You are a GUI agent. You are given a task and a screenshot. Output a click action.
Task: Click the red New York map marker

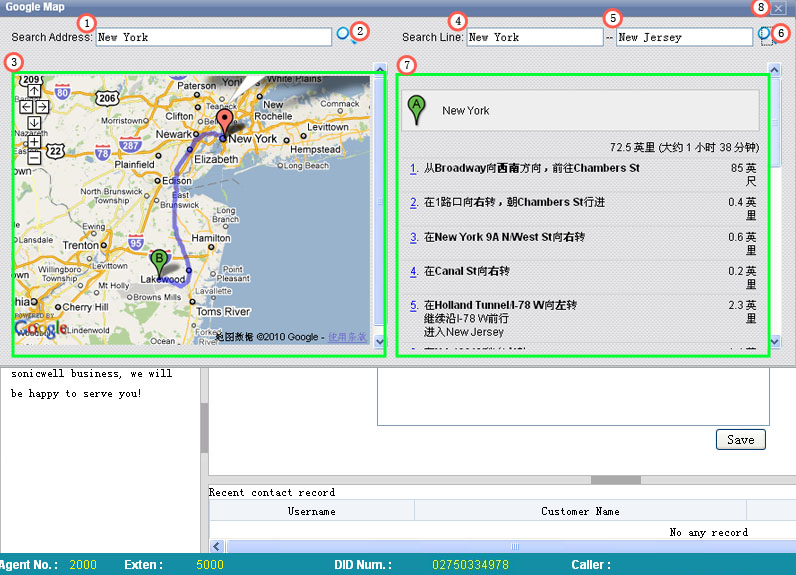pyautogui.click(x=225, y=123)
